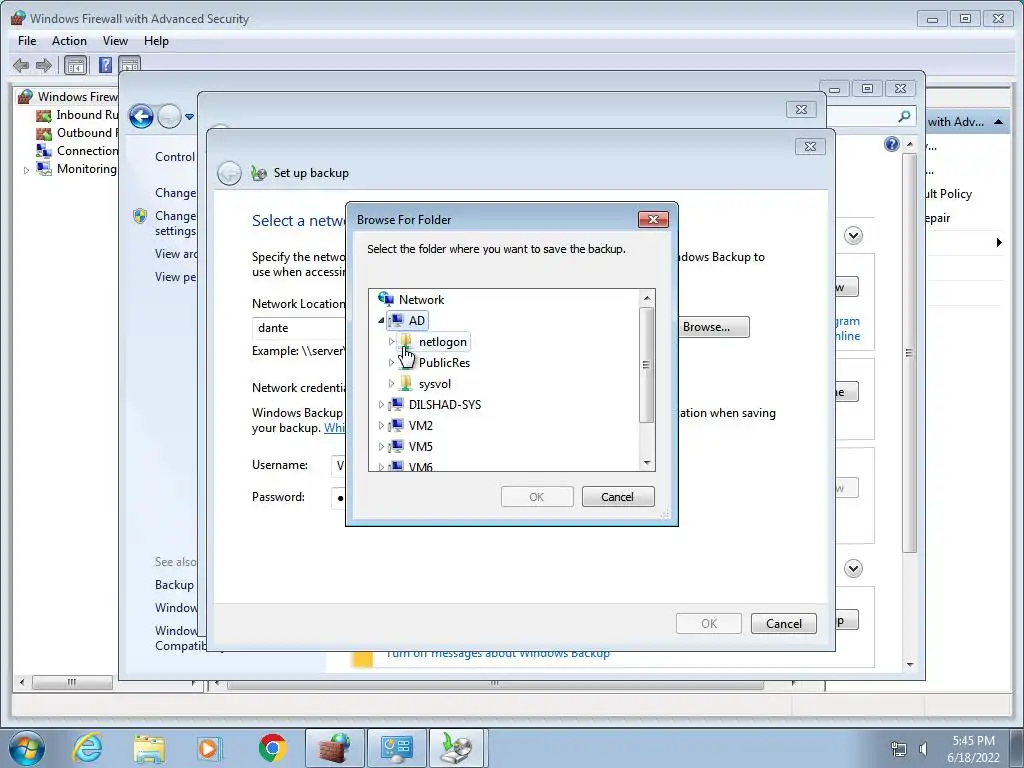Select the sysvol shared folder
Viewport: 1024px width, 768px height.
434,383
